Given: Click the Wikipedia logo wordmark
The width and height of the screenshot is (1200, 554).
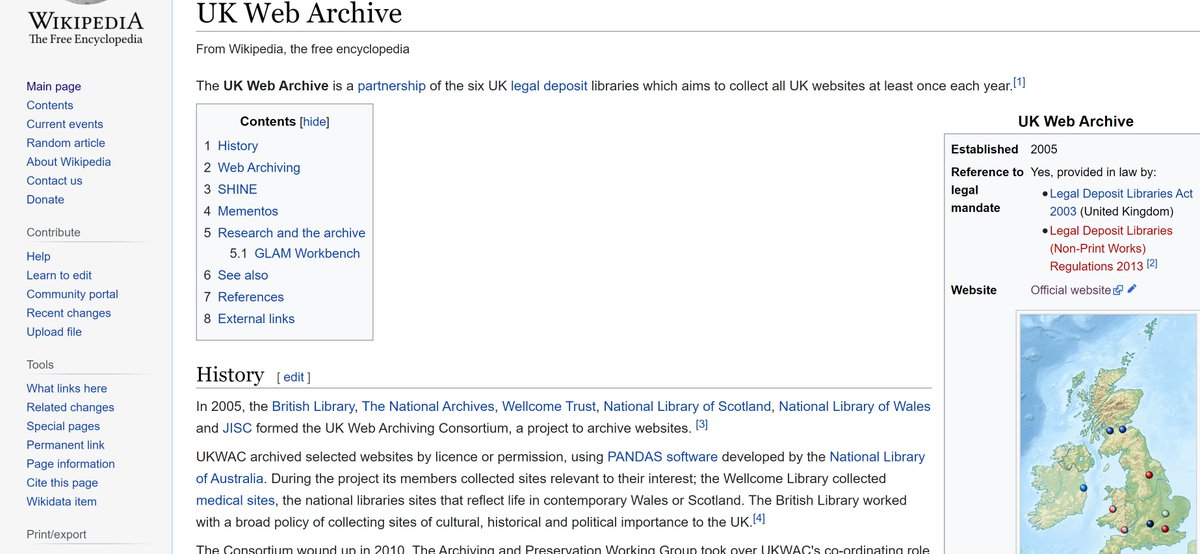Looking at the screenshot, I should click(x=85, y=21).
